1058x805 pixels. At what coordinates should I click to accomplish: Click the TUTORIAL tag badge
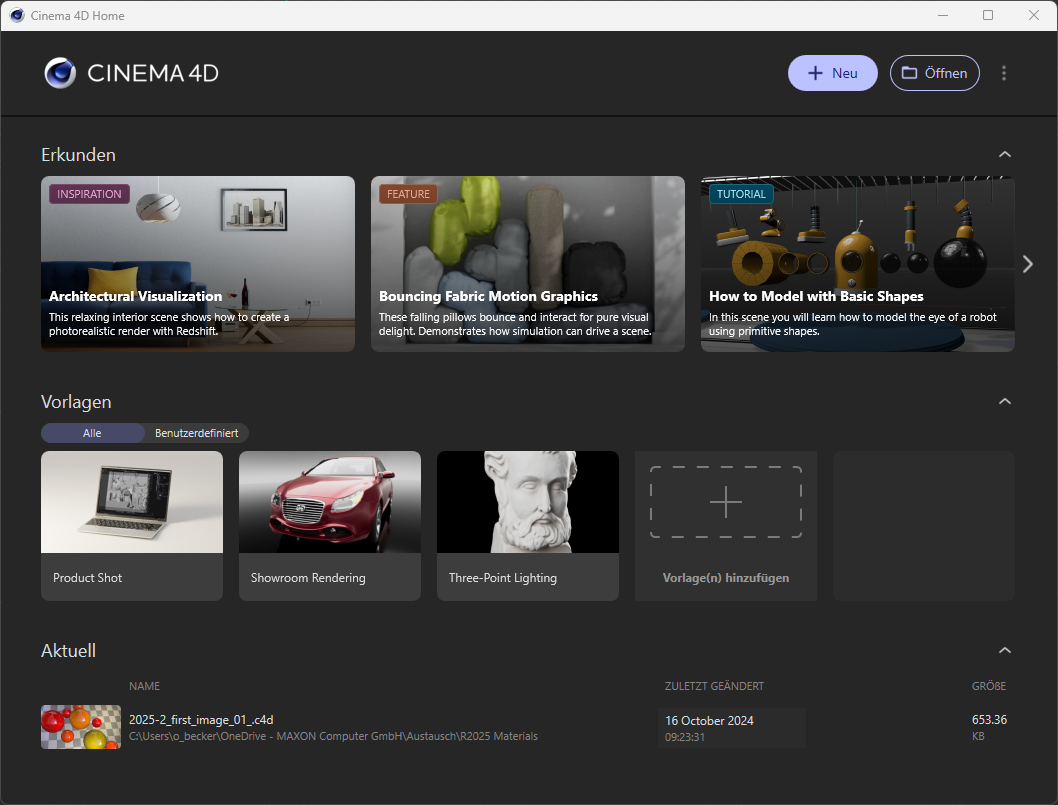[741, 194]
